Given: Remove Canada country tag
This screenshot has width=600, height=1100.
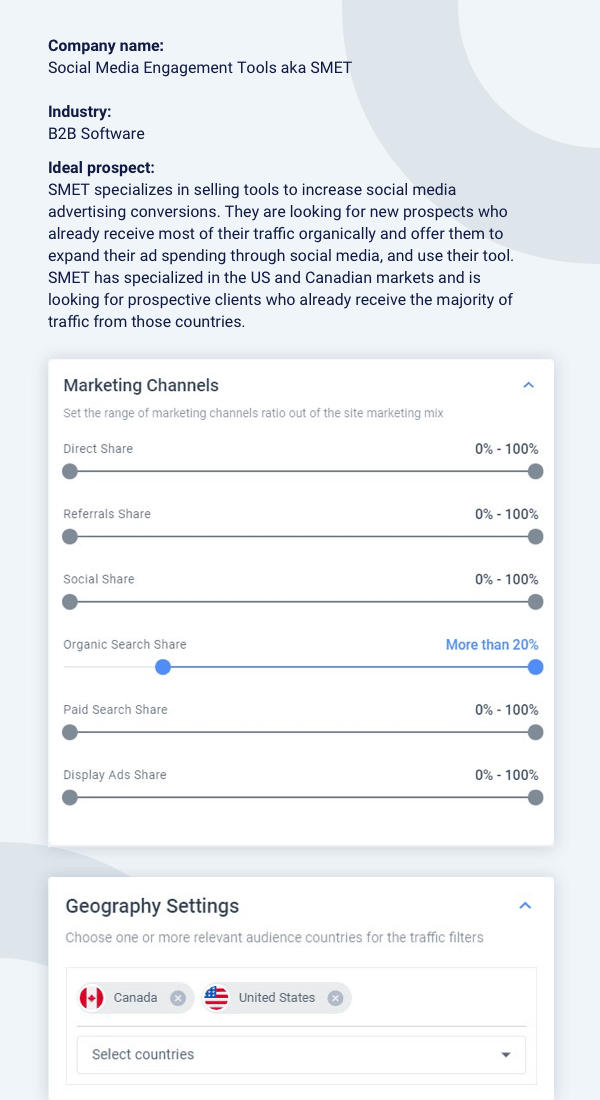Looking at the screenshot, I should coord(178,998).
